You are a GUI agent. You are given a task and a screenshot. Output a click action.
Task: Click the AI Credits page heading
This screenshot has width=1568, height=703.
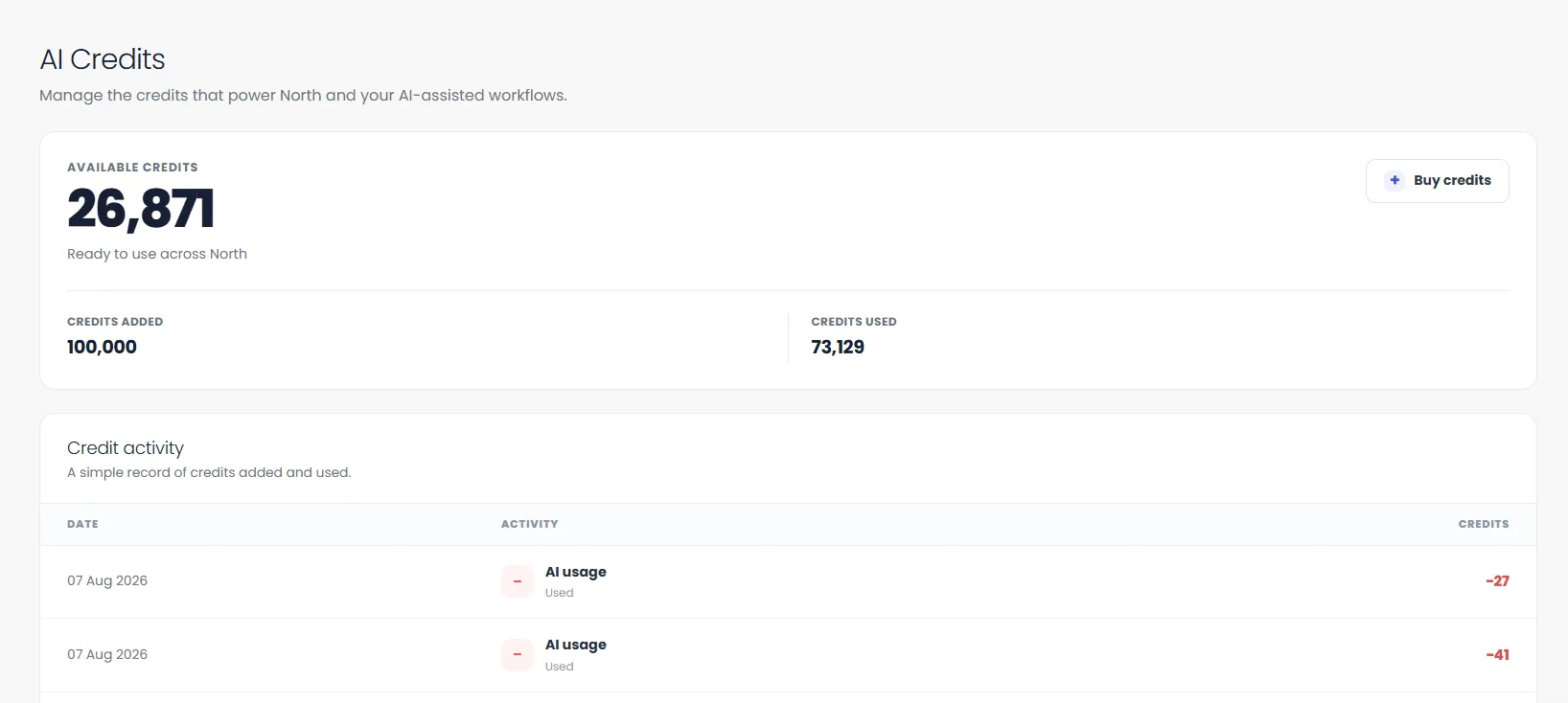[x=103, y=59]
